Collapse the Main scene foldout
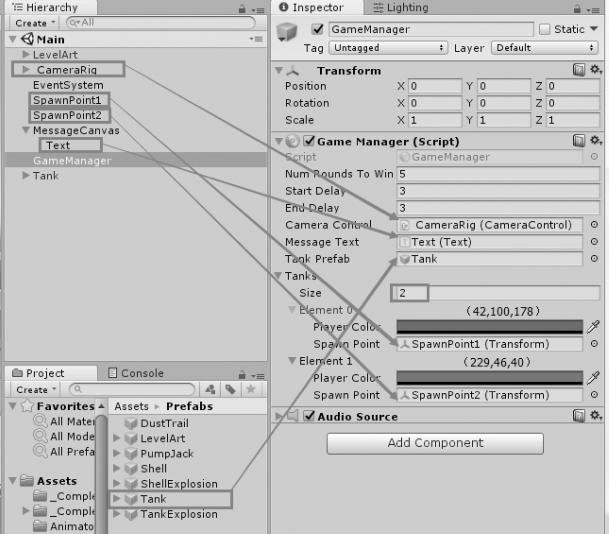This screenshot has width=609, height=534. pyautogui.click(x=12, y=39)
